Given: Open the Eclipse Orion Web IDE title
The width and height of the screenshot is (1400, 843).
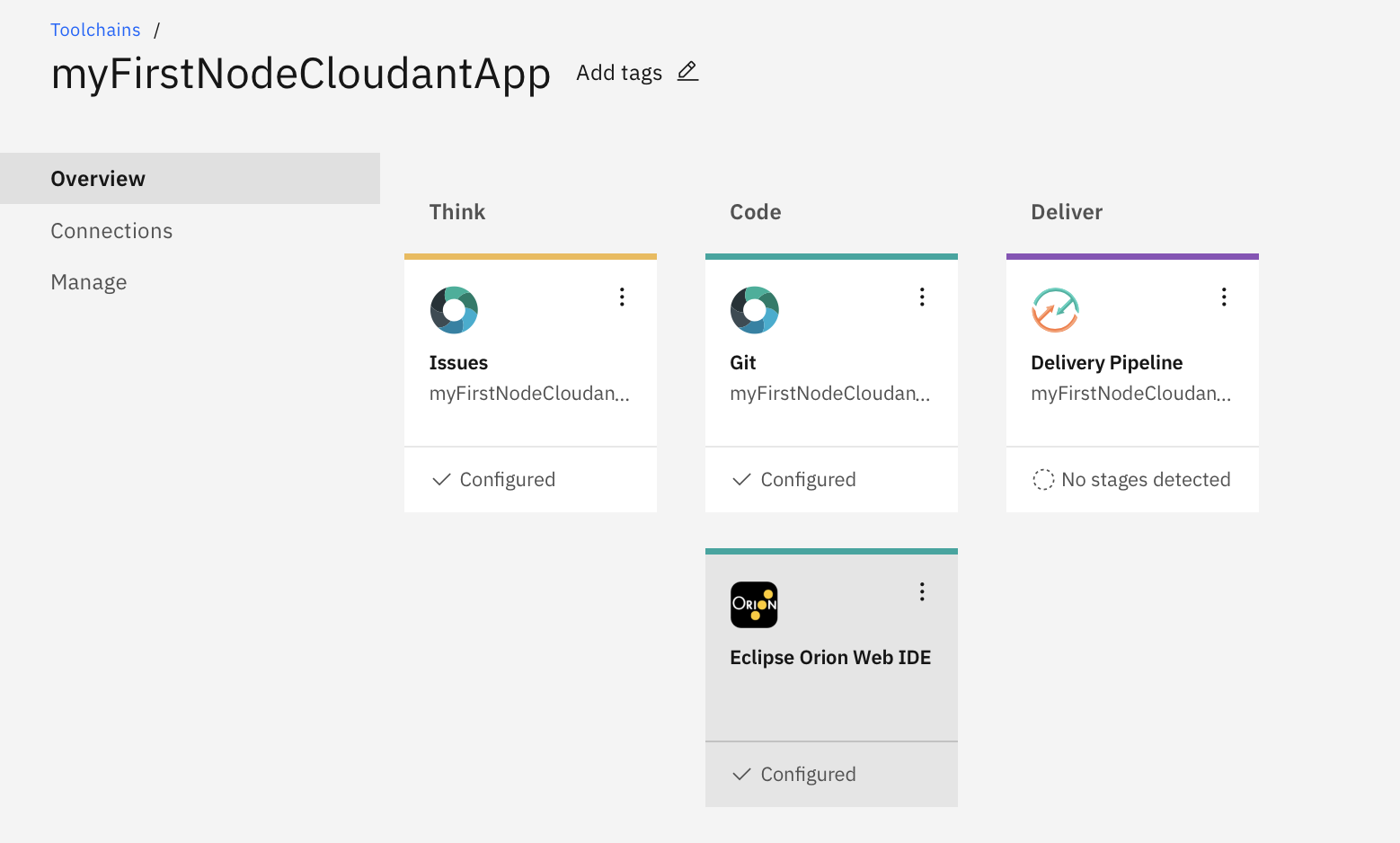Looking at the screenshot, I should coord(830,657).
